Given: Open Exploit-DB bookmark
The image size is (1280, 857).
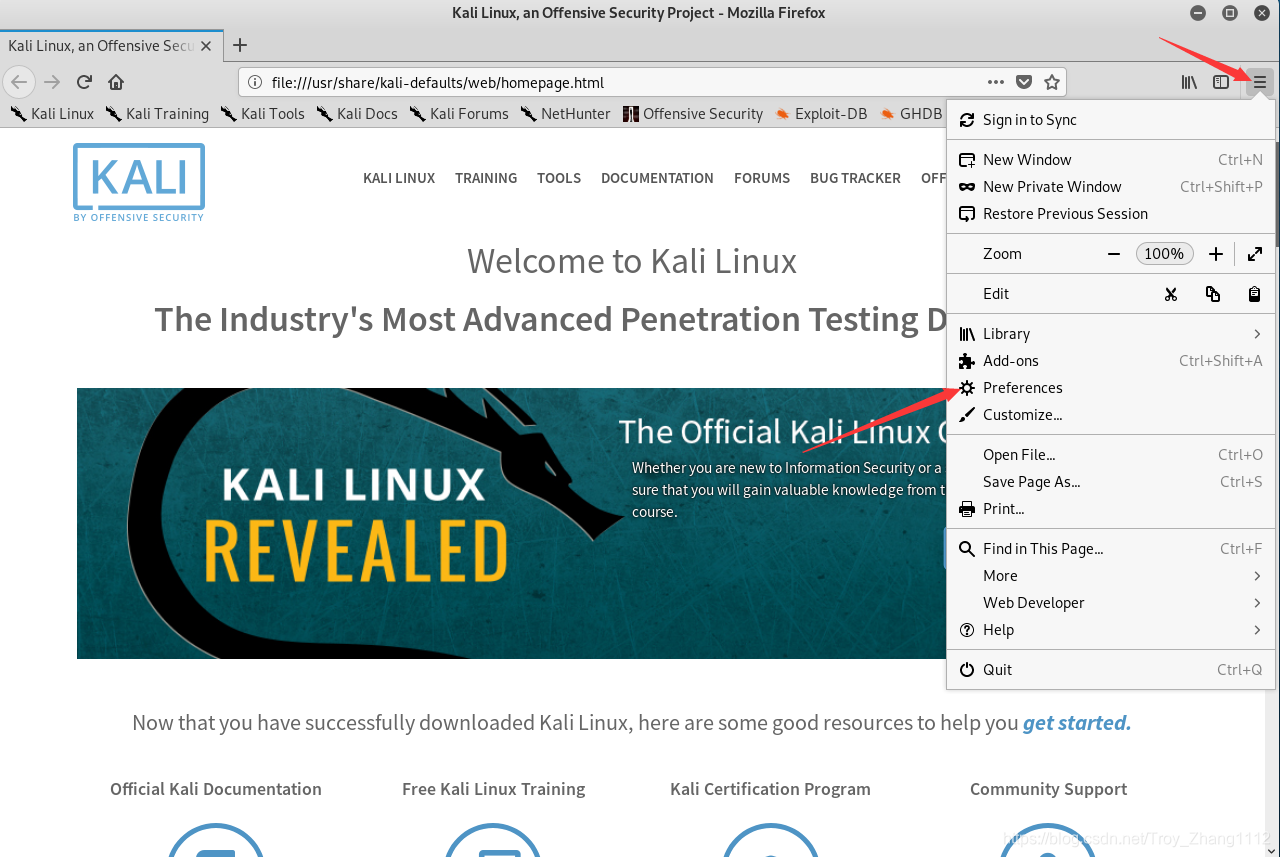Looking at the screenshot, I should 820,114.
